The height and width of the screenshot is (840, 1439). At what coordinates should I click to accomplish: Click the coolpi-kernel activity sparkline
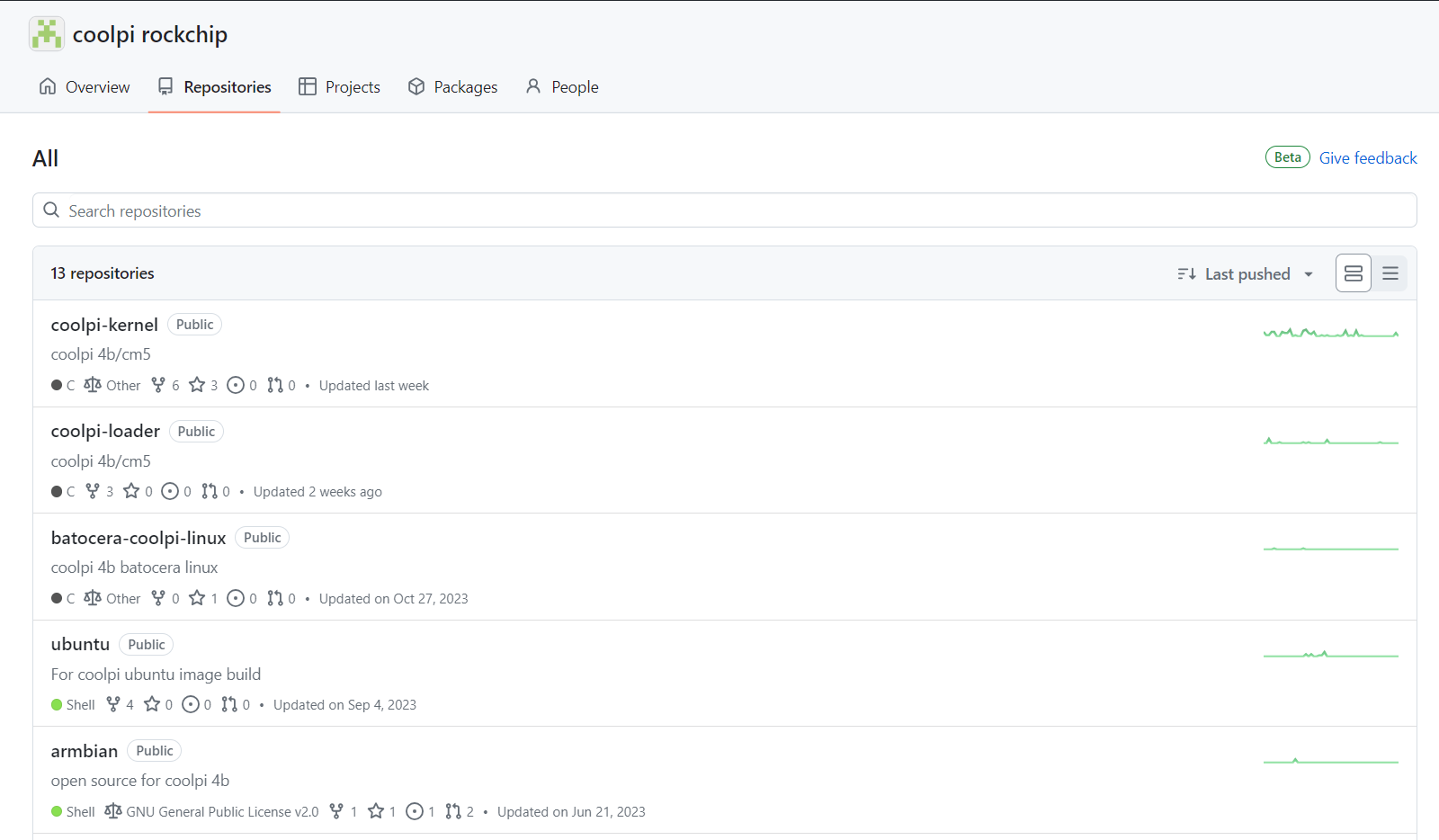[1331, 334]
